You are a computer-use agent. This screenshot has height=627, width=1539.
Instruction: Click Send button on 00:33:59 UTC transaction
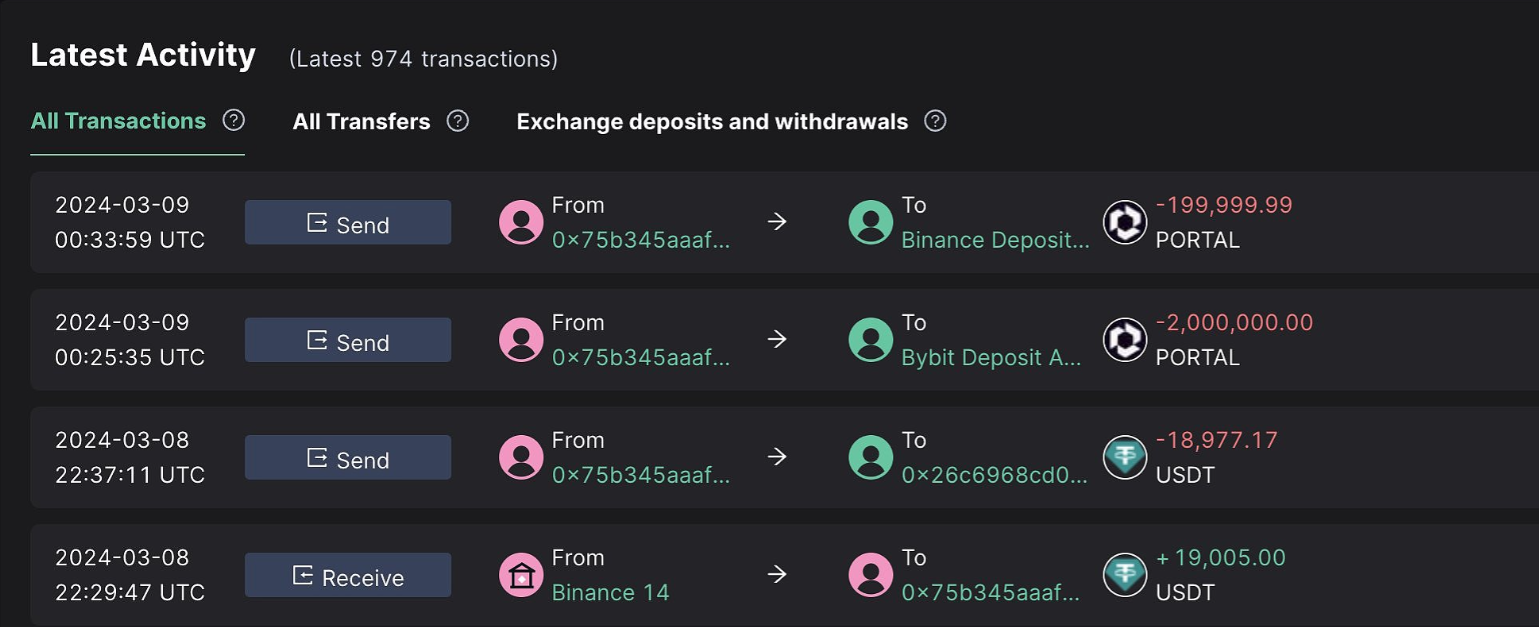(348, 223)
